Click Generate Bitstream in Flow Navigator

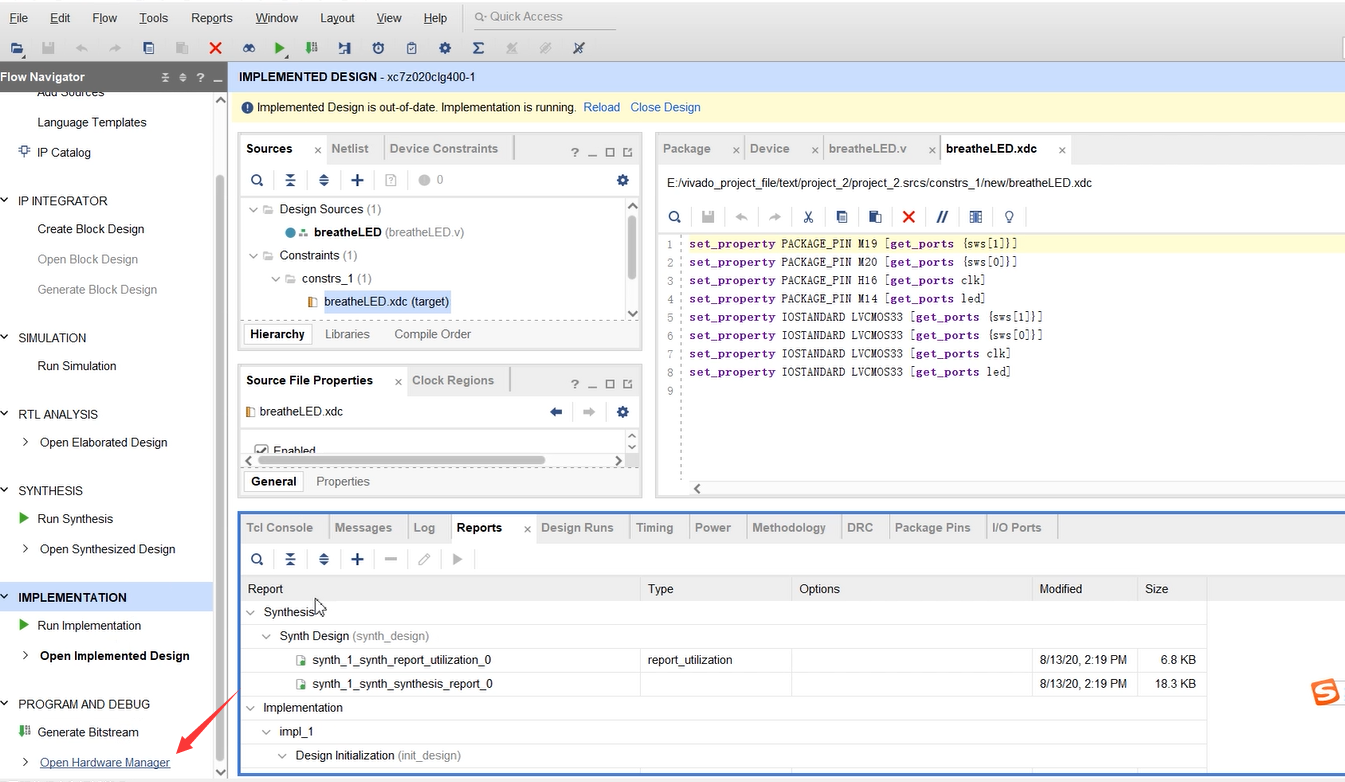[88, 732]
